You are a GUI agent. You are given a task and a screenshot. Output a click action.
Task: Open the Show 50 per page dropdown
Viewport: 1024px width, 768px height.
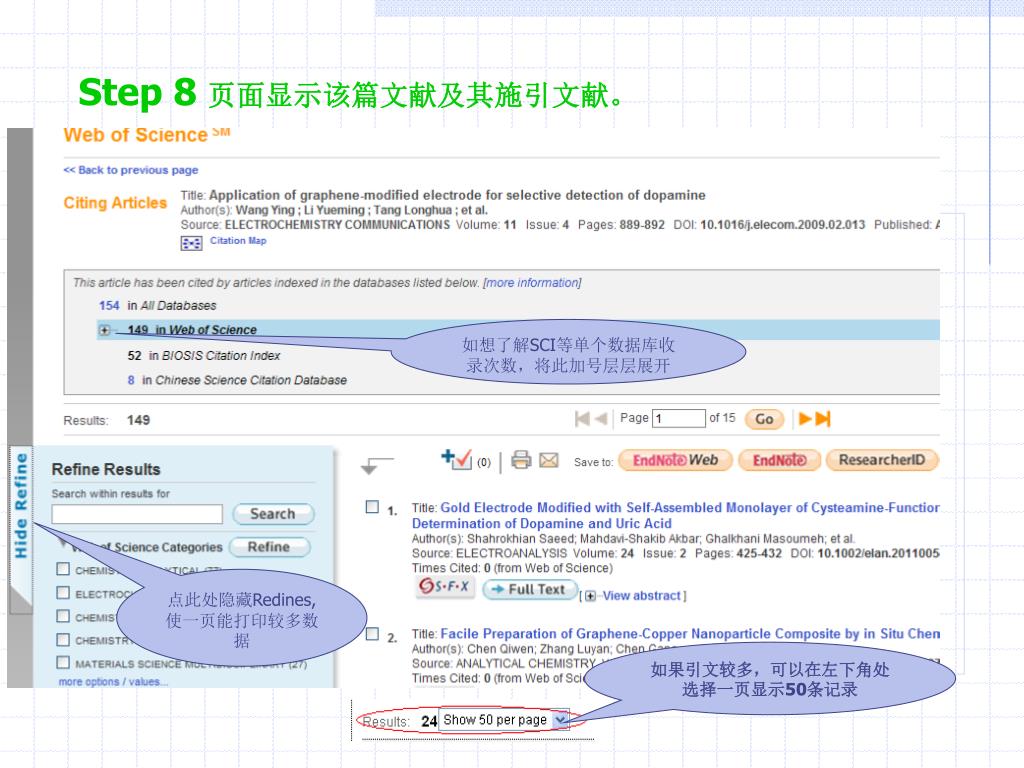[x=504, y=720]
